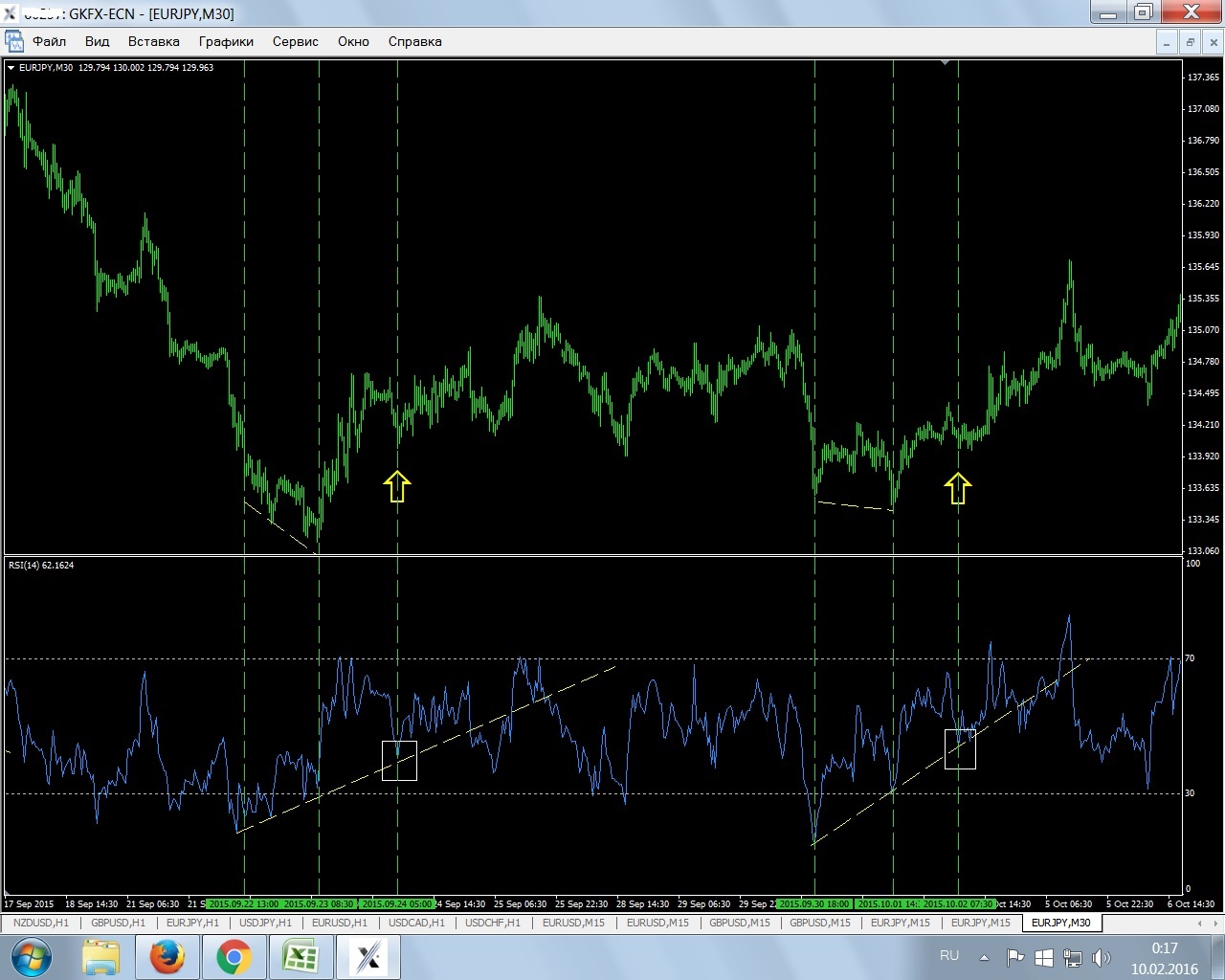The width and height of the screenshot is (1225, 980).
Task: Open Windows Explorer from the taskbar
Action: (100, 957)
